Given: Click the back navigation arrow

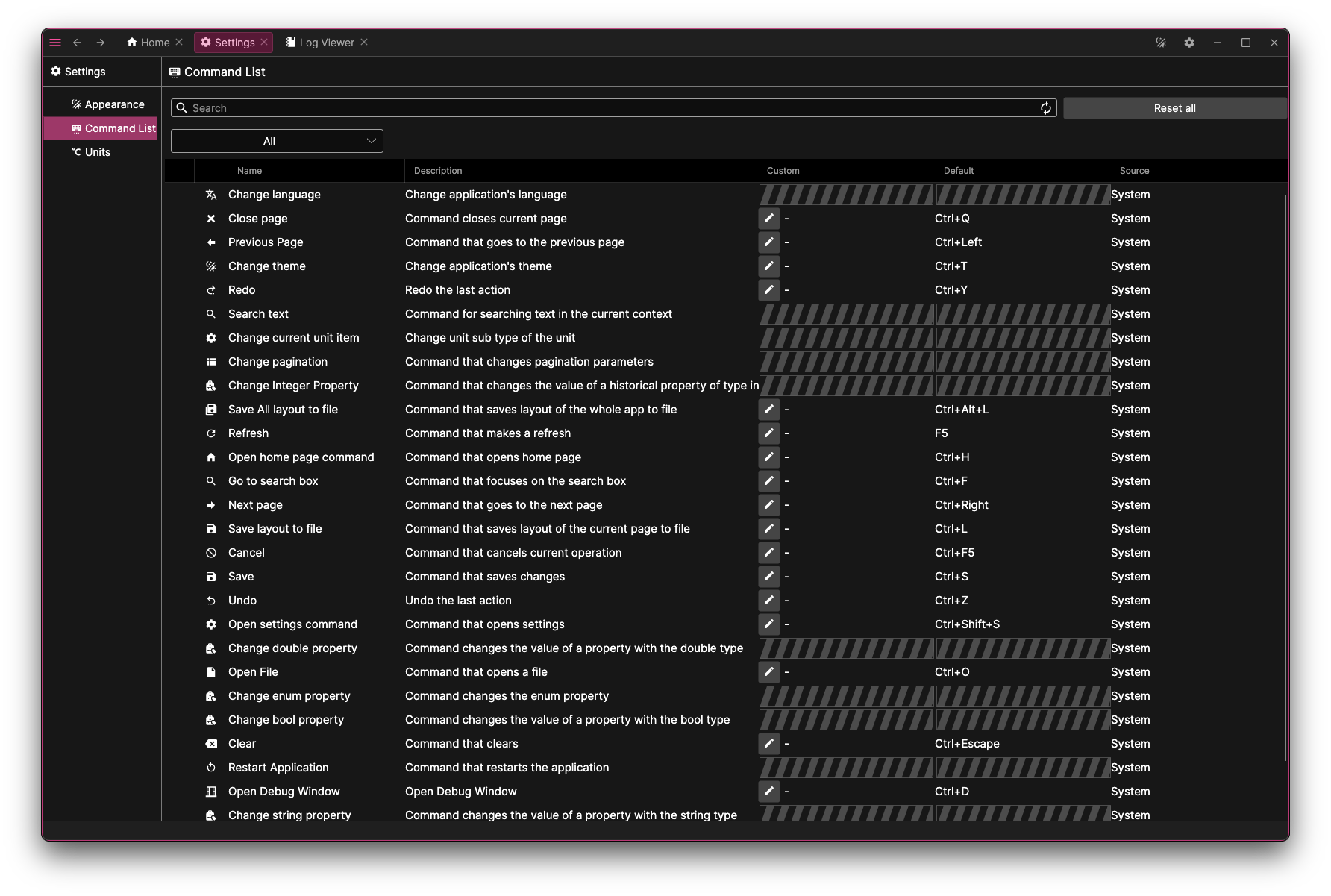Looking at the screenshot, I should [x=78, y=43].
